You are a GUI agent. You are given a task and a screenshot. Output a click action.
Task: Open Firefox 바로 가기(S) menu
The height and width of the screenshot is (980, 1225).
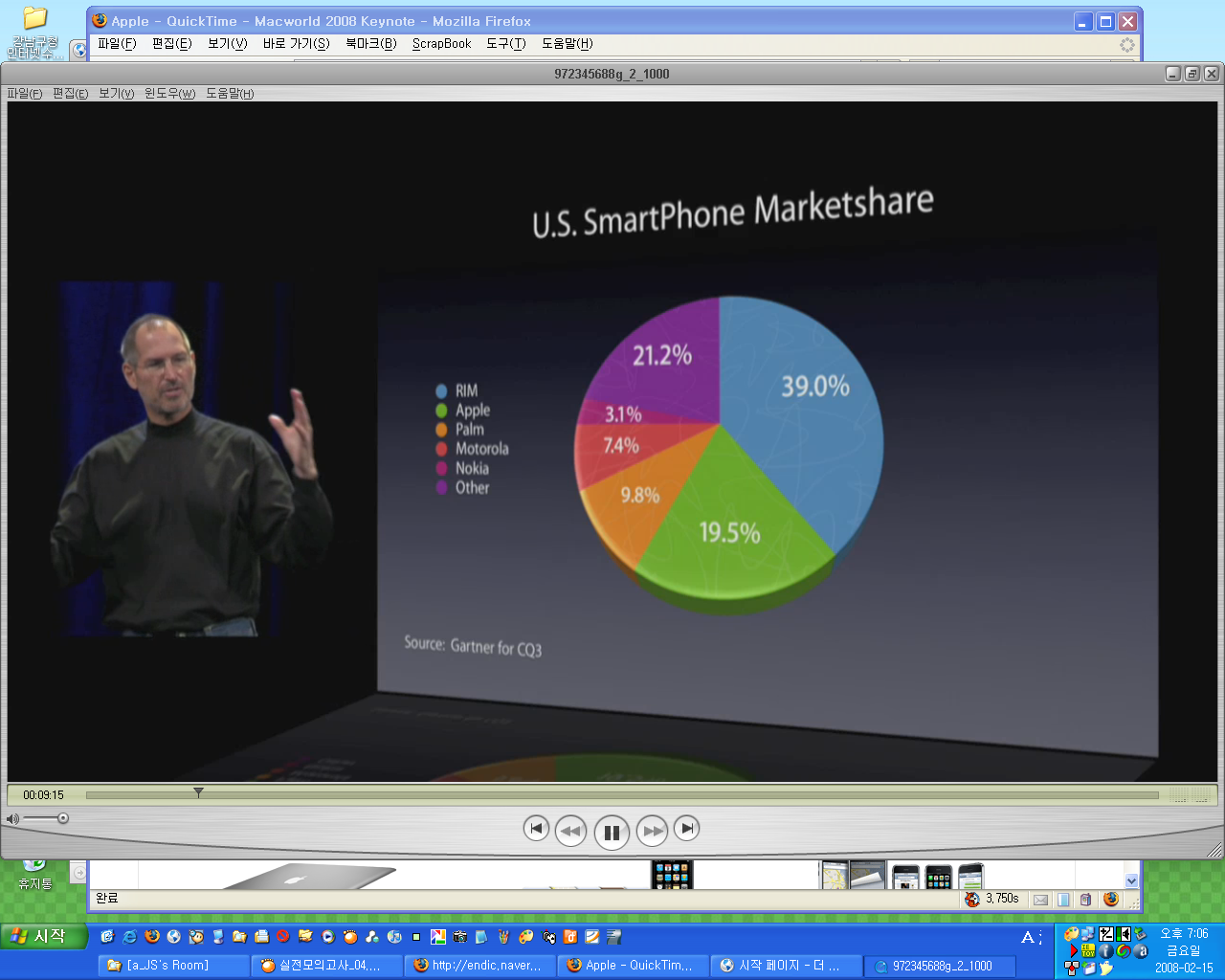(x=297, y=43)
